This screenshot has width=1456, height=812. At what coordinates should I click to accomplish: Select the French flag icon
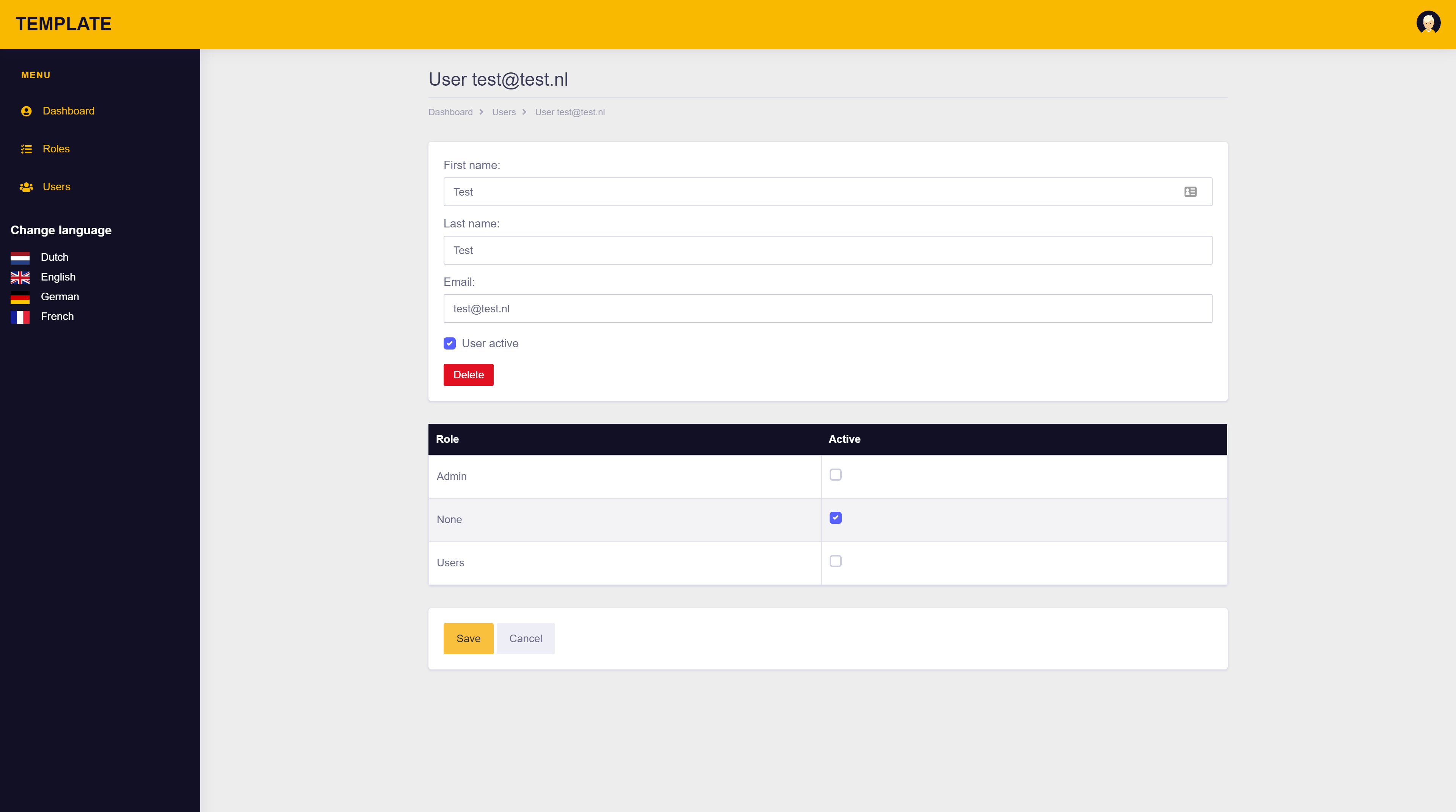coord(20,317)
